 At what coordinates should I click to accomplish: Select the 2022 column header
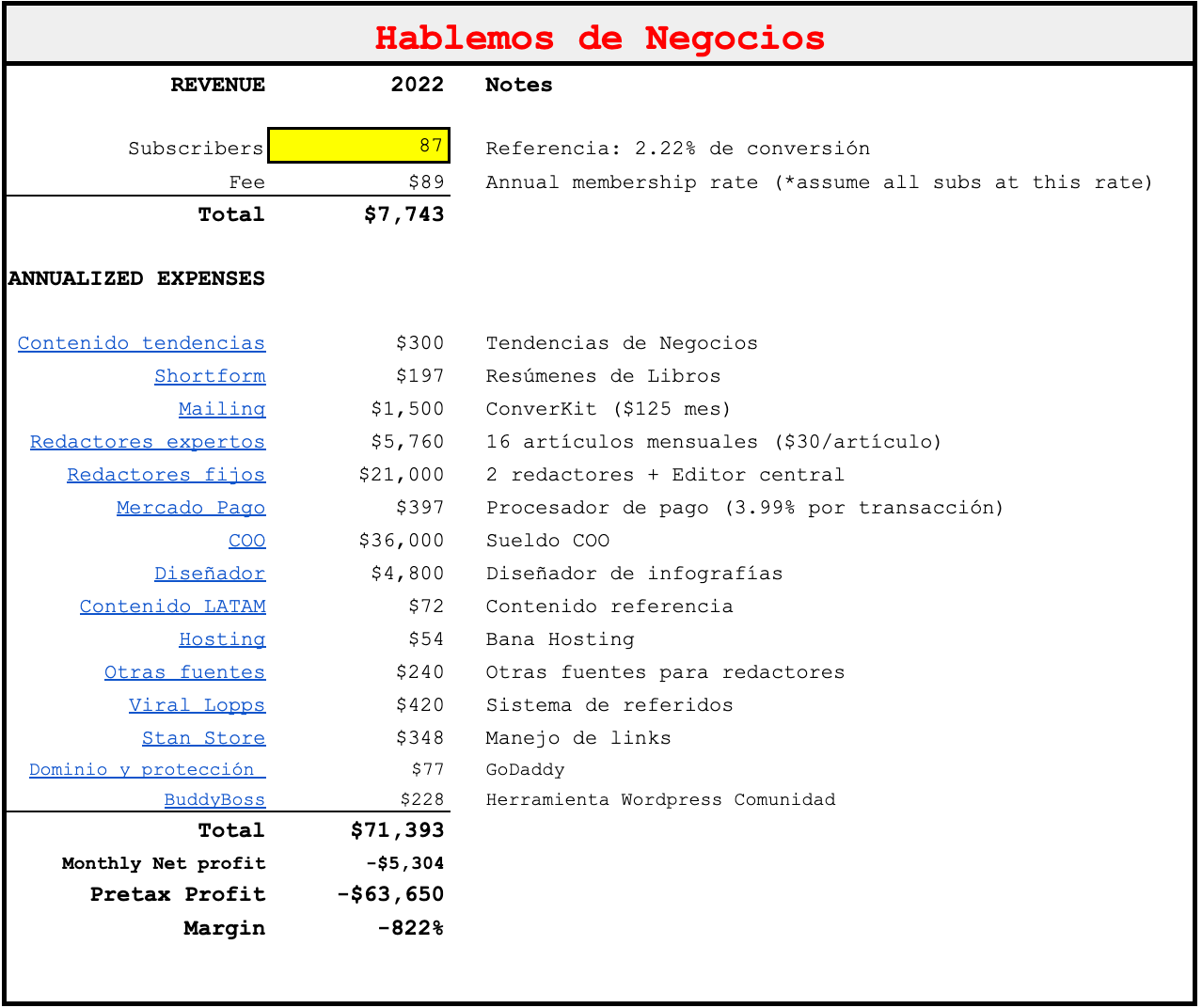[x=418, y=85]
